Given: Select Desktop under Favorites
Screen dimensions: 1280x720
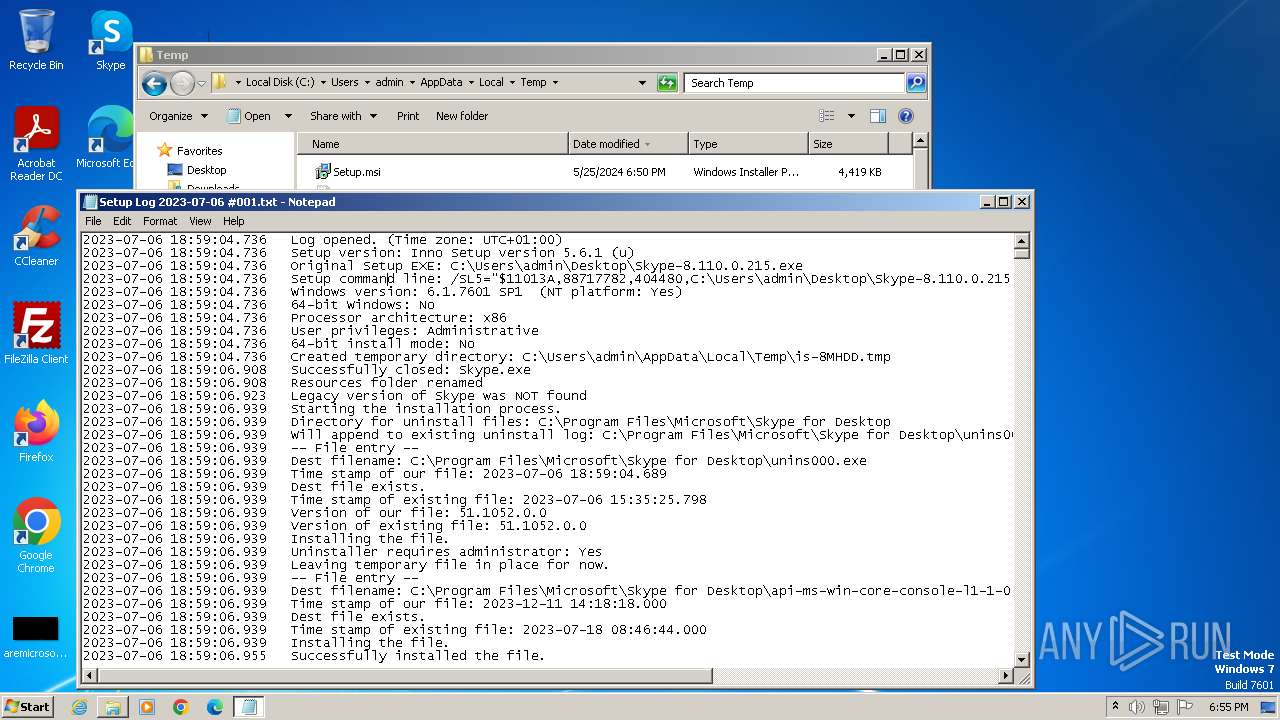Looking at the screenshot, I should 206,170.
